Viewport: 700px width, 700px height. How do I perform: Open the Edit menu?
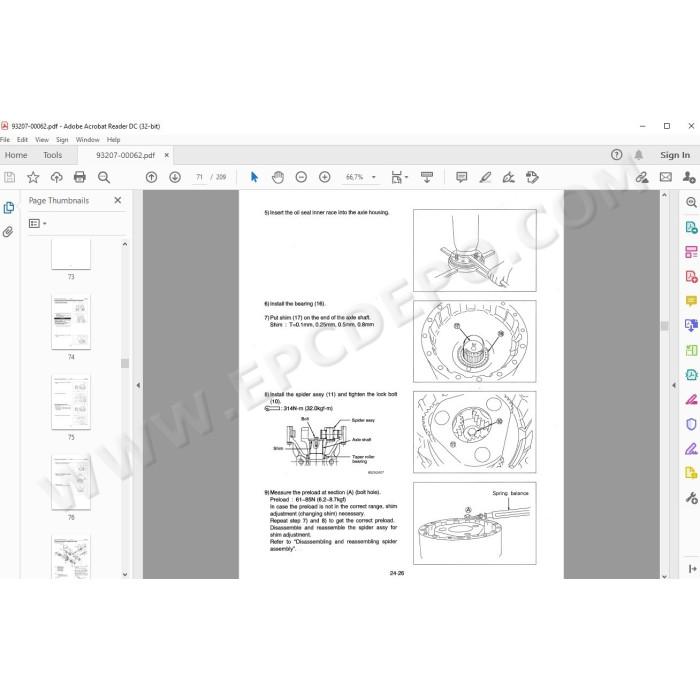click(x=22, y=140)
